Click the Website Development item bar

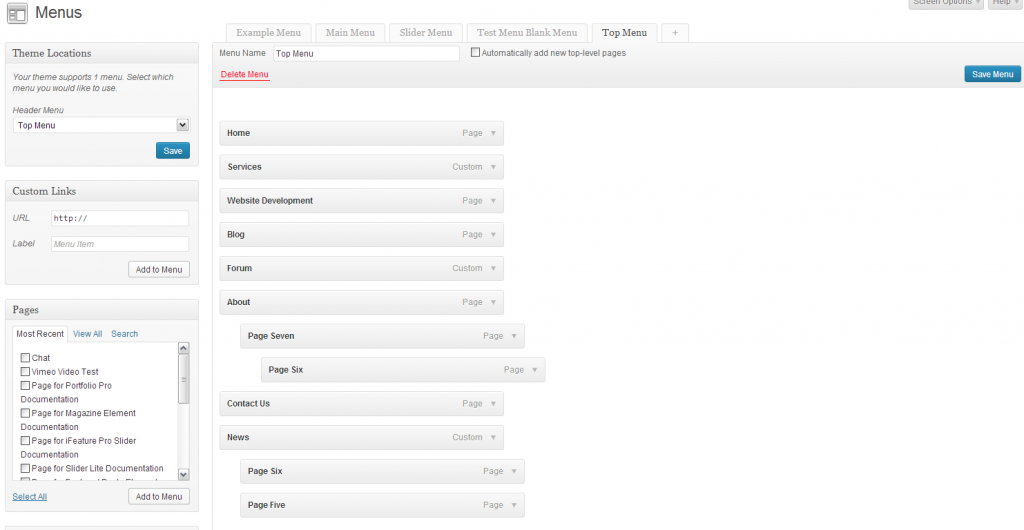361,201
